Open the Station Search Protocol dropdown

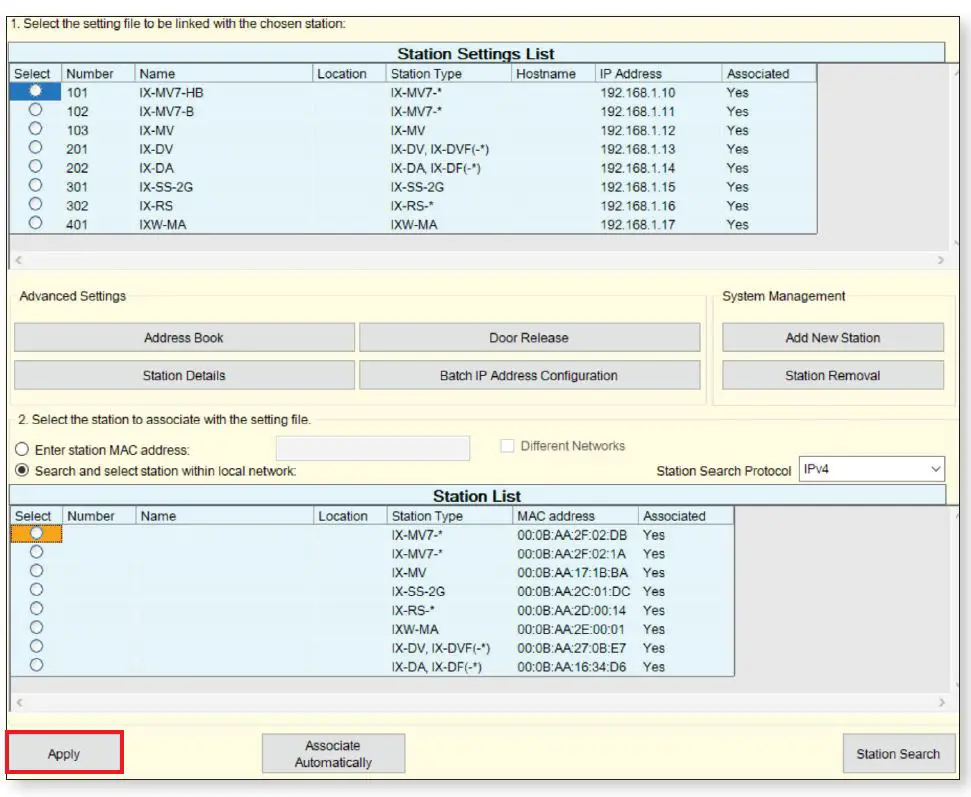(x=871, y=468)
